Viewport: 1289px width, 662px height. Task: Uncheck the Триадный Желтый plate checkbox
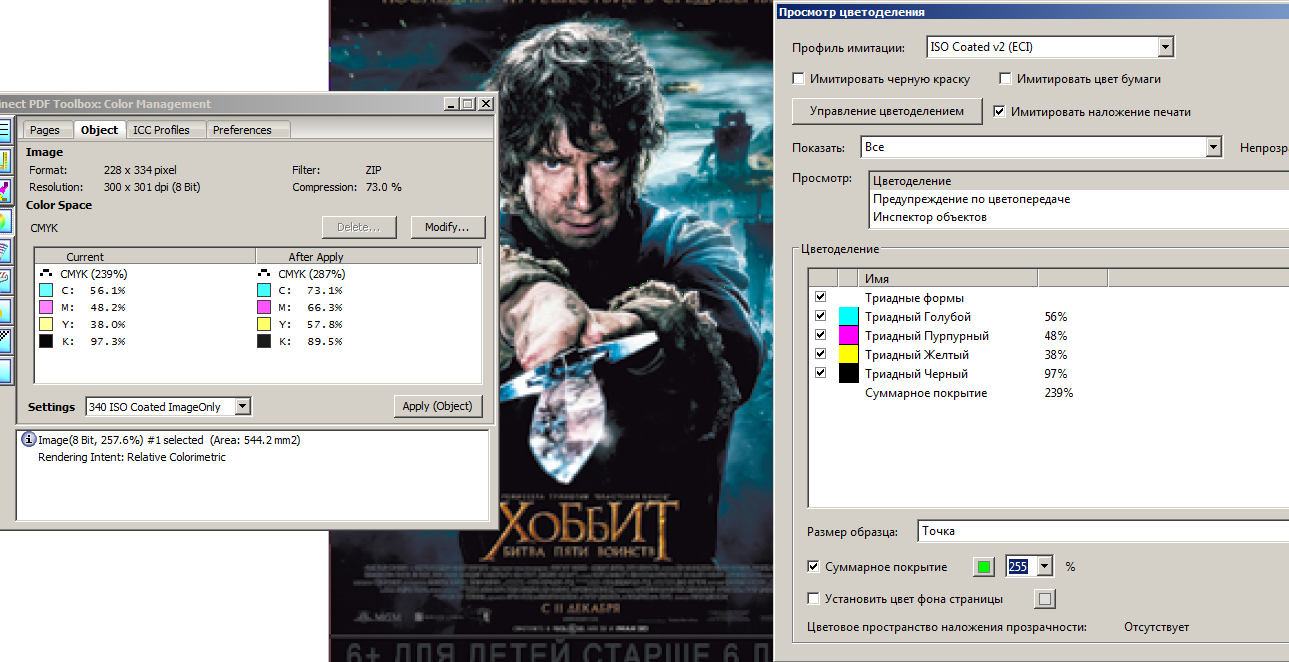point(821,355)
